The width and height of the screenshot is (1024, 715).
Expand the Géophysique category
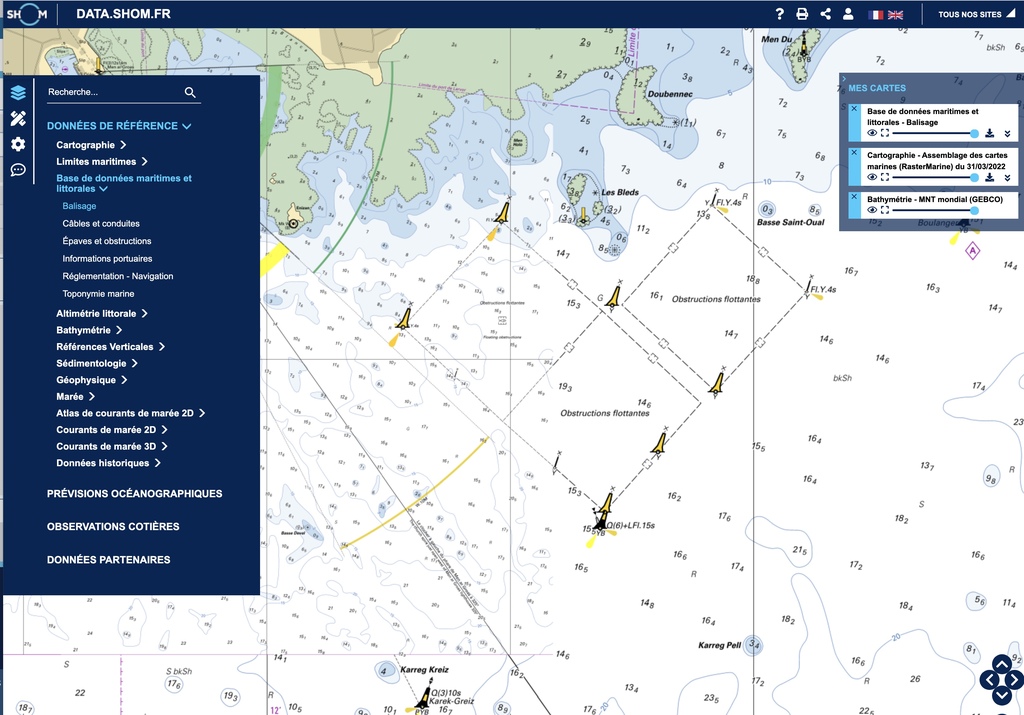tap(91, 380)
